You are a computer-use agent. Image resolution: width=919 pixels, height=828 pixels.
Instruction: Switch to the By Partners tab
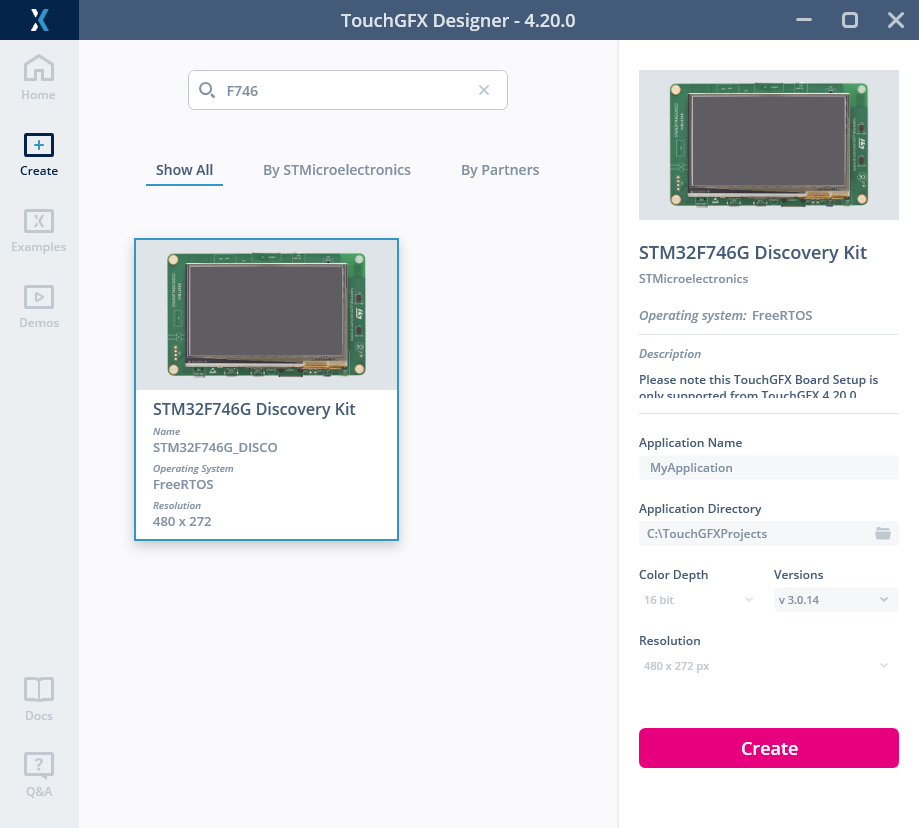pos(500,170)
